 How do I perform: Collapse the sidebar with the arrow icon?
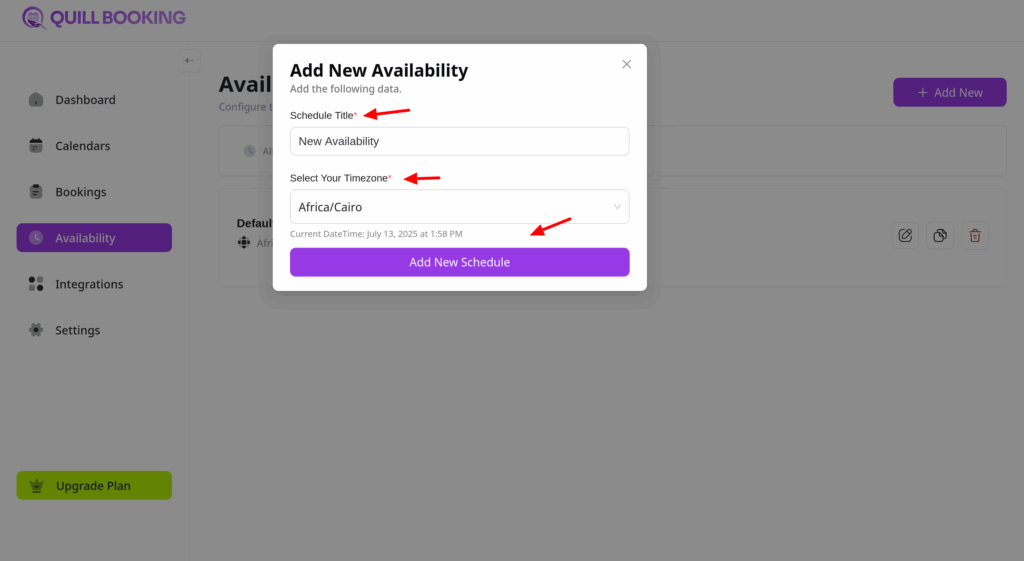(x=189, y=61)
